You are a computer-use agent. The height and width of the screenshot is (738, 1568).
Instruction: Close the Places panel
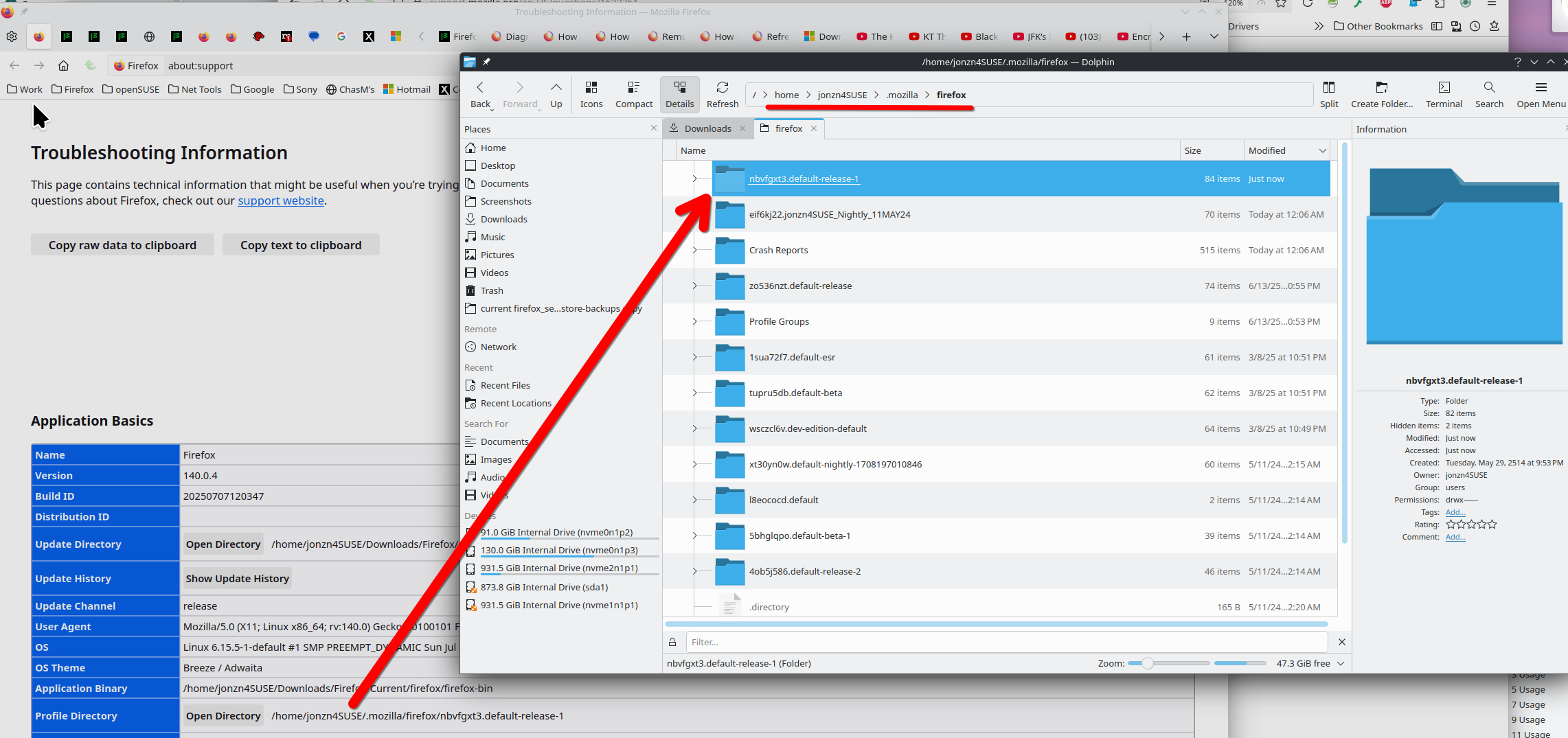[x=654, y=128]
